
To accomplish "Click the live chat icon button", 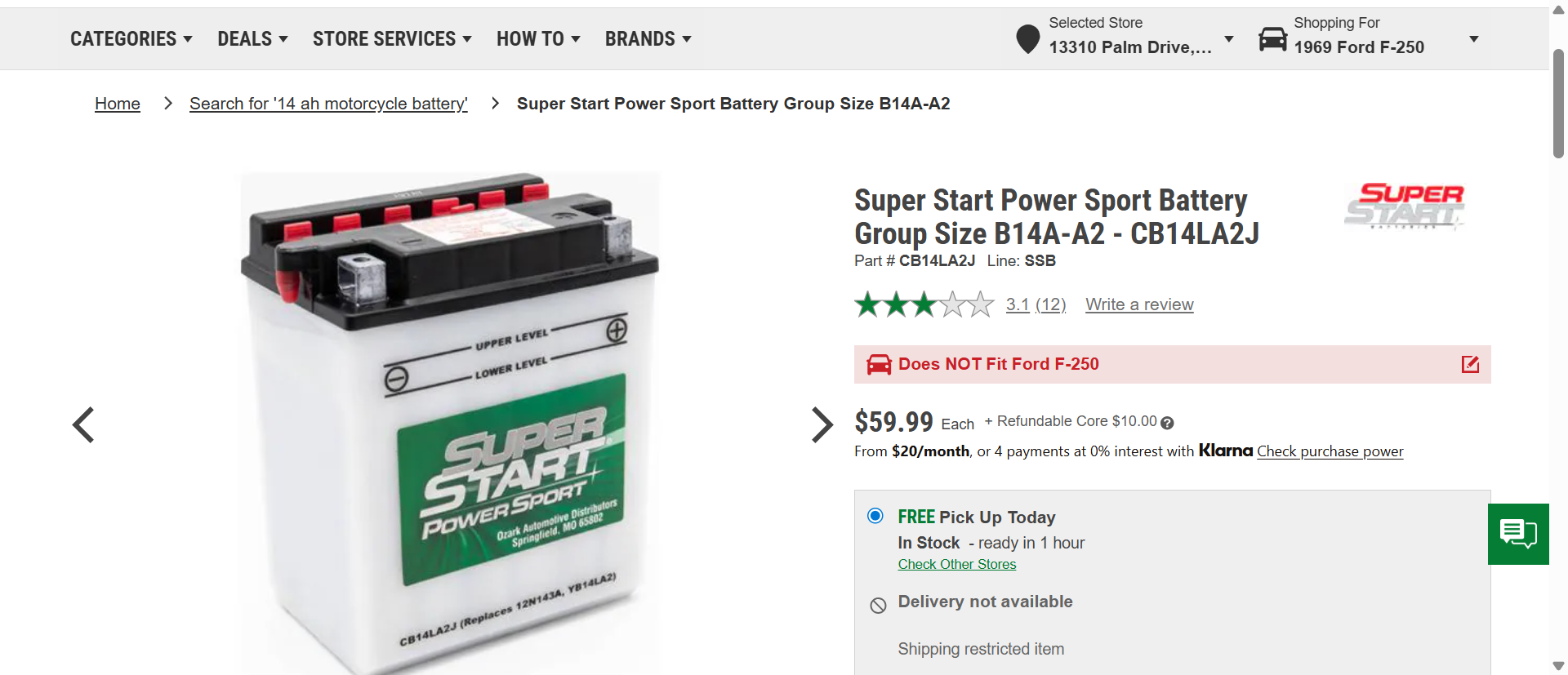I will 1518,534.
